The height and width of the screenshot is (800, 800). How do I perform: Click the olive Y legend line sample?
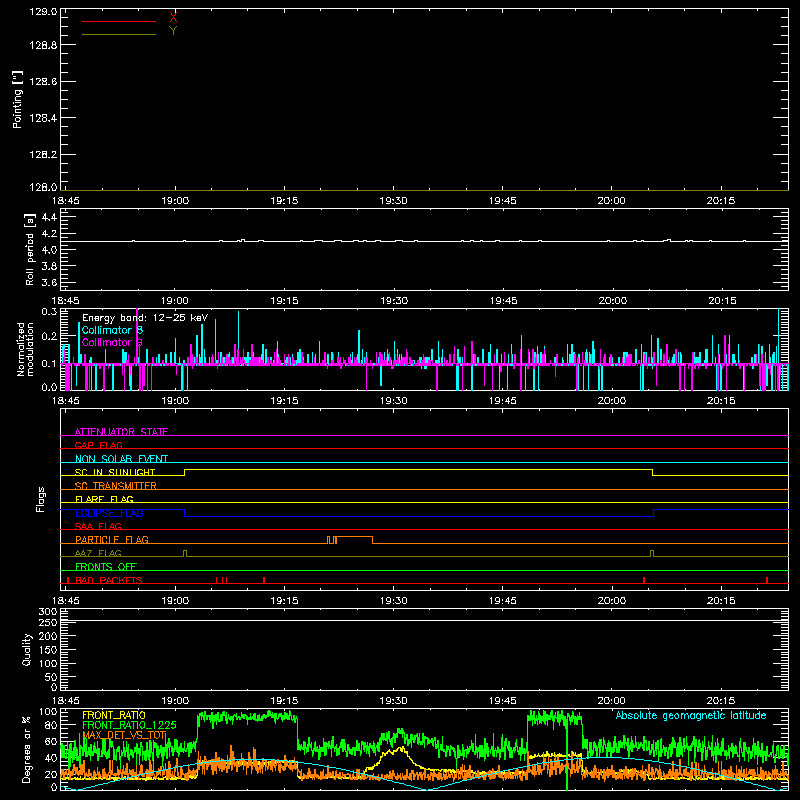click(119, 34)
